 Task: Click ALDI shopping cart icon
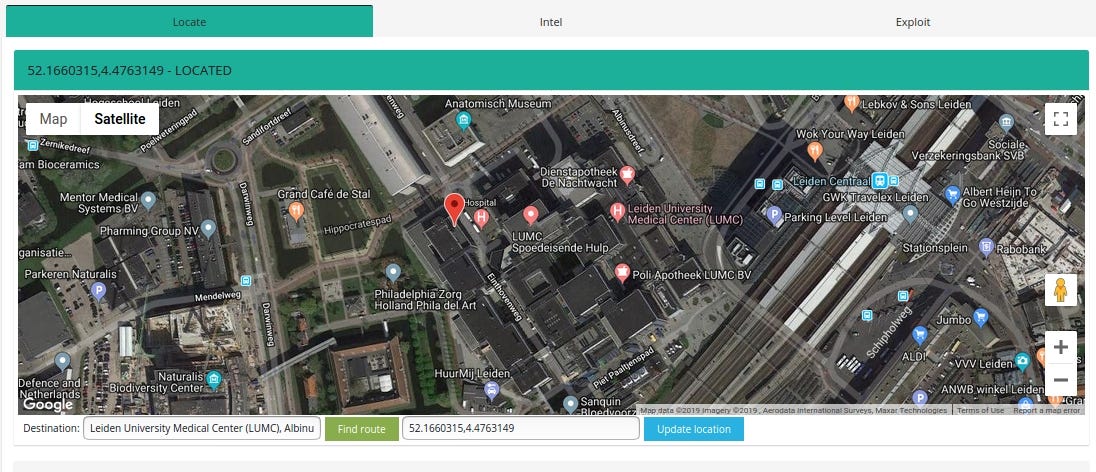point(920,335)
